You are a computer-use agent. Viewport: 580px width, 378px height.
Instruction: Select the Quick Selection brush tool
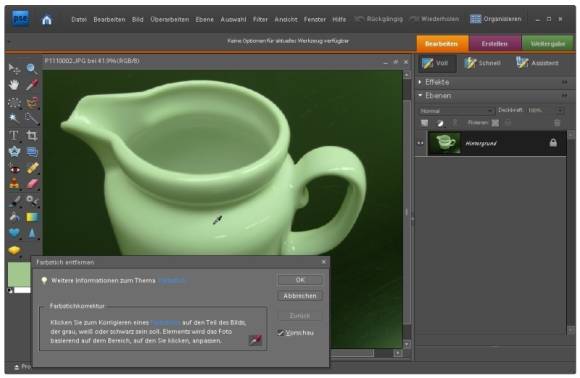point(32,118)
